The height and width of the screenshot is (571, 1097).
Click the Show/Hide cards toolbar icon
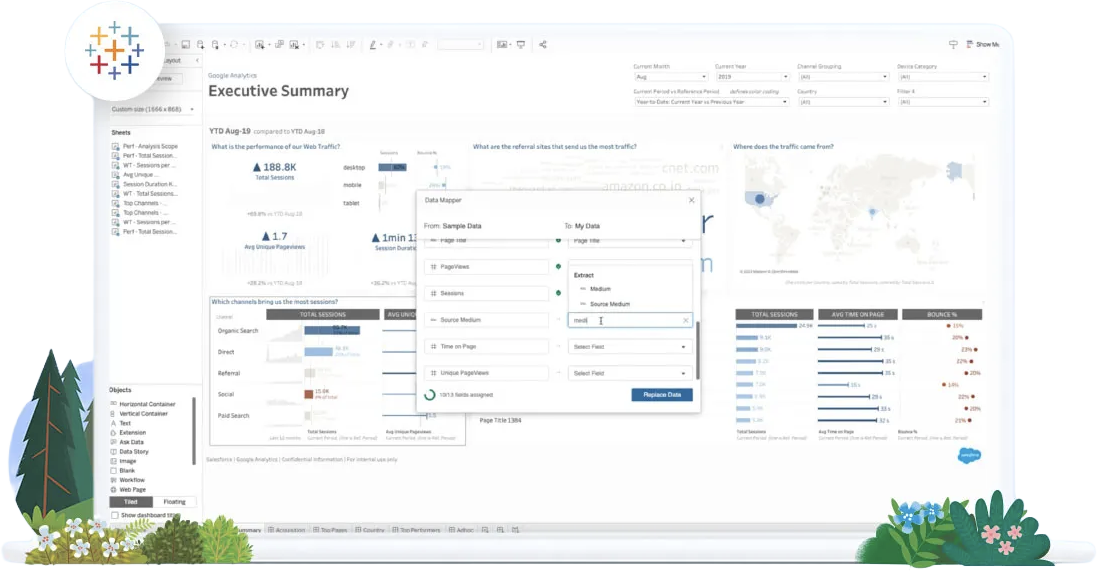click(x=502, y=45)
